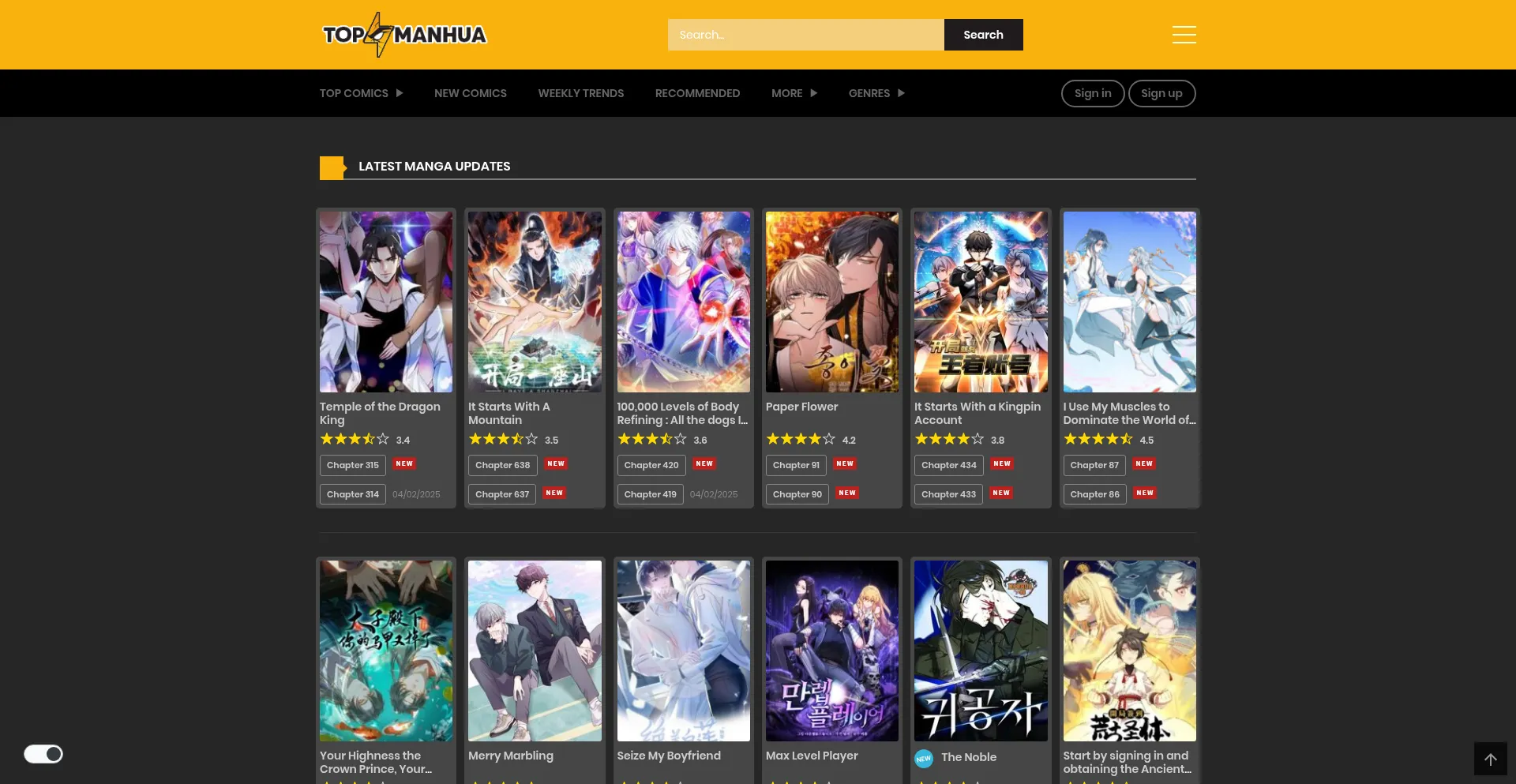Expand the Genres dropdown menu
The image size is (1516, 784).
876,93
